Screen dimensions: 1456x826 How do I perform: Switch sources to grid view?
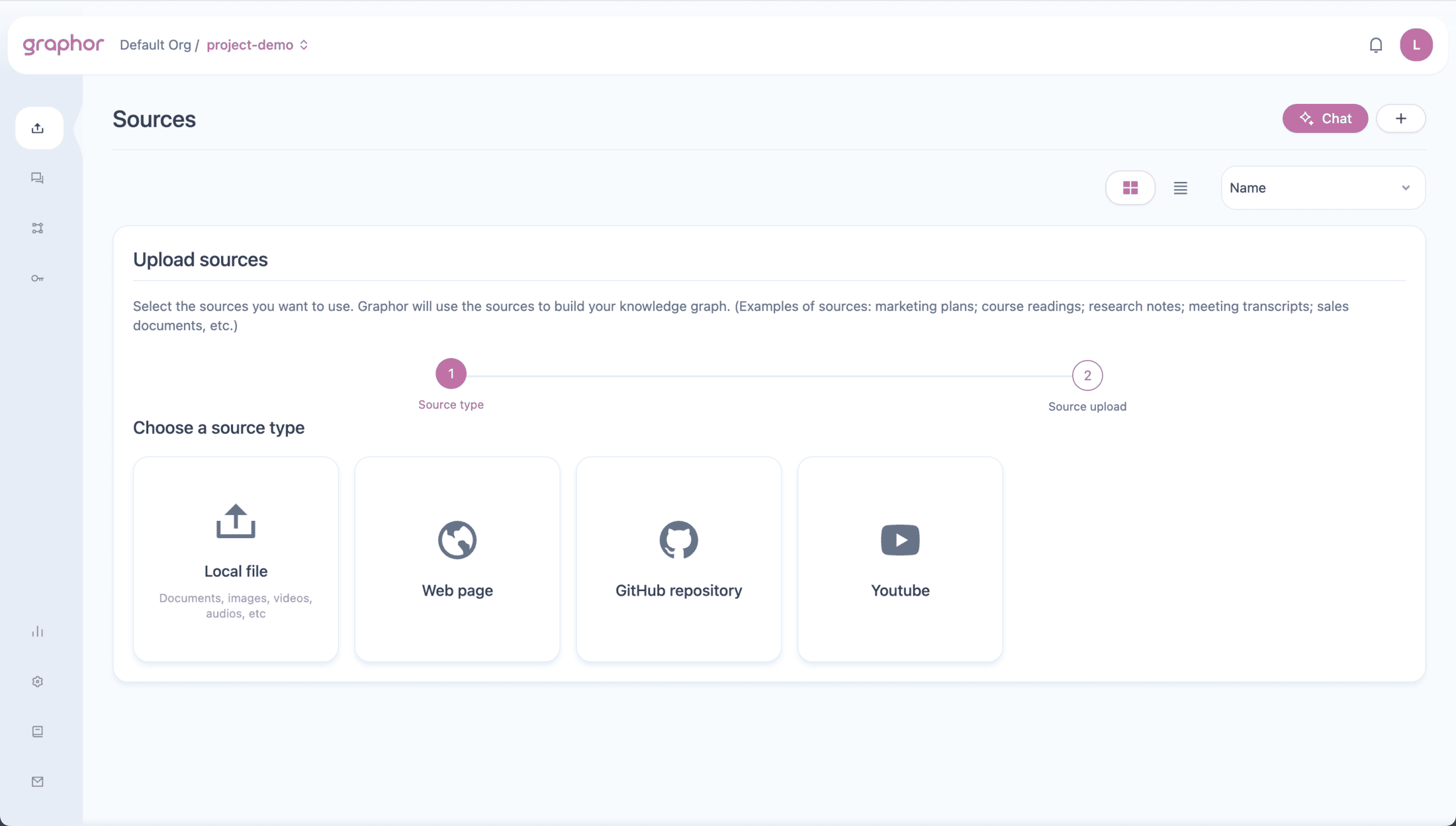1130,187
